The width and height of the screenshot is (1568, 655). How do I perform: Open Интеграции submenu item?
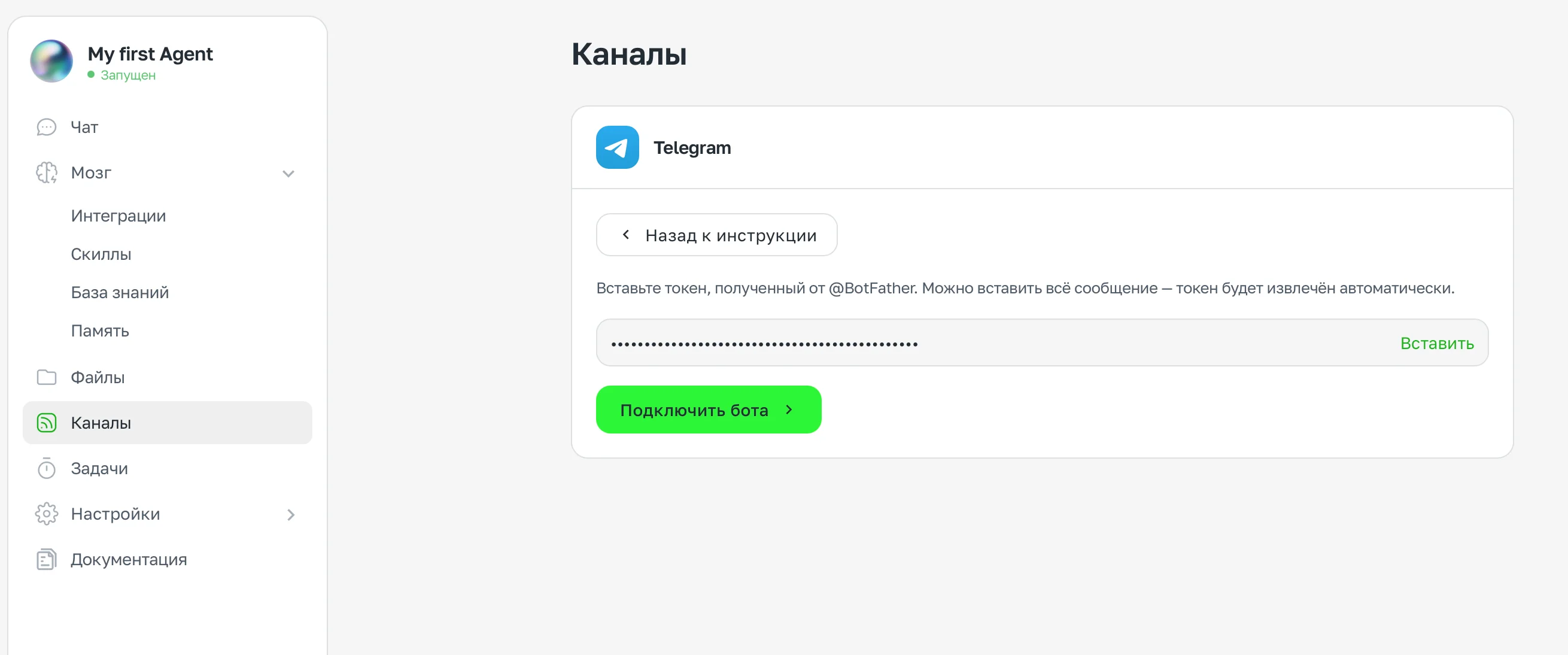coord(118,216)
